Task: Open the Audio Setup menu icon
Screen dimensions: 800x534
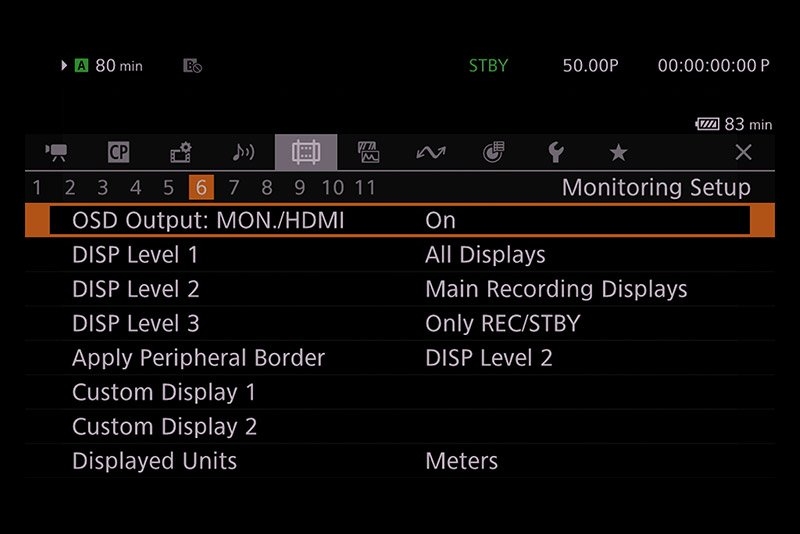Action: 243,152
